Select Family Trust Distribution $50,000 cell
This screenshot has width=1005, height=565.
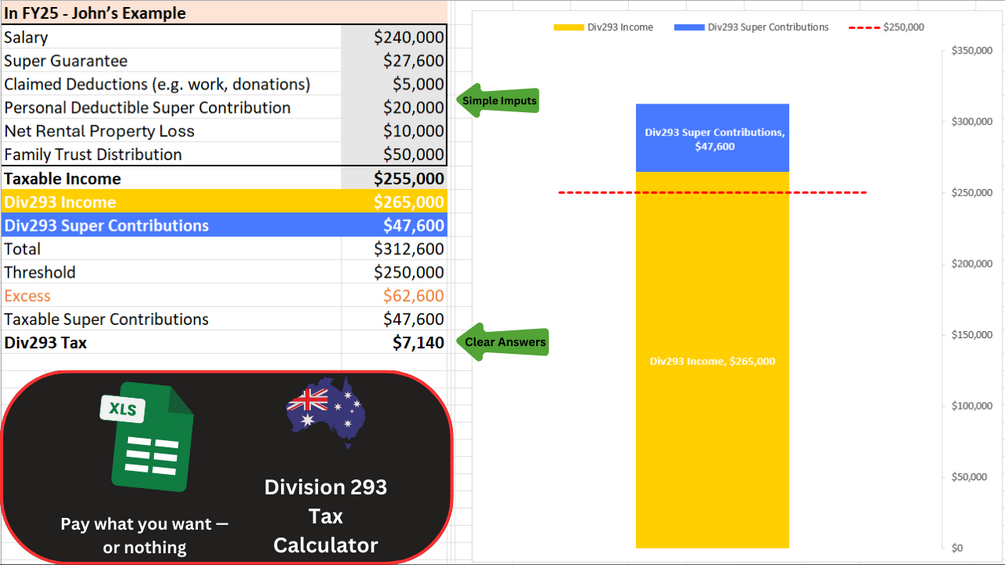point(394,154)
